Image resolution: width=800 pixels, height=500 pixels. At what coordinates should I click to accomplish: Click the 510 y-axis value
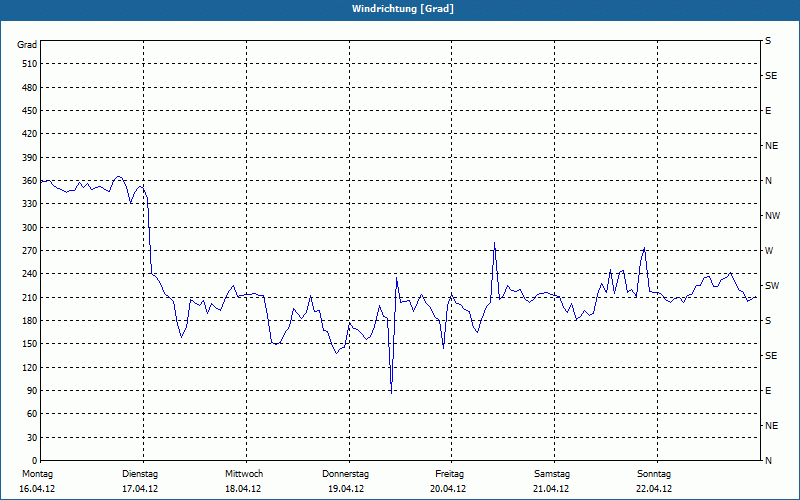(x=30, y=64)
